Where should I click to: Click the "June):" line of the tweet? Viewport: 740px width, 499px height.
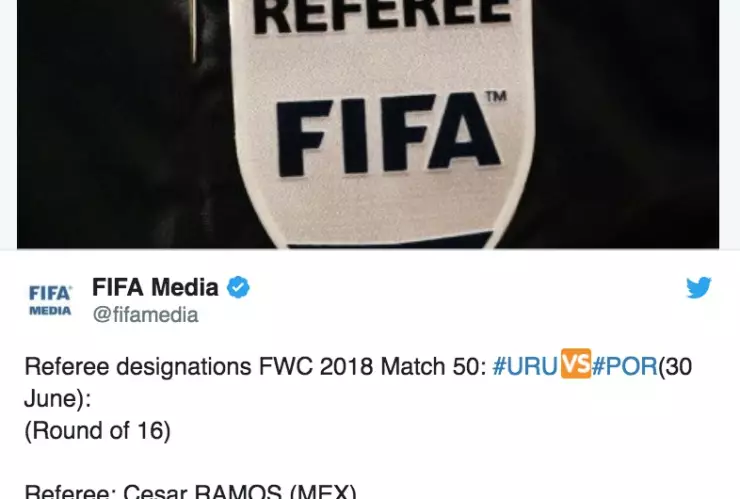57,399
